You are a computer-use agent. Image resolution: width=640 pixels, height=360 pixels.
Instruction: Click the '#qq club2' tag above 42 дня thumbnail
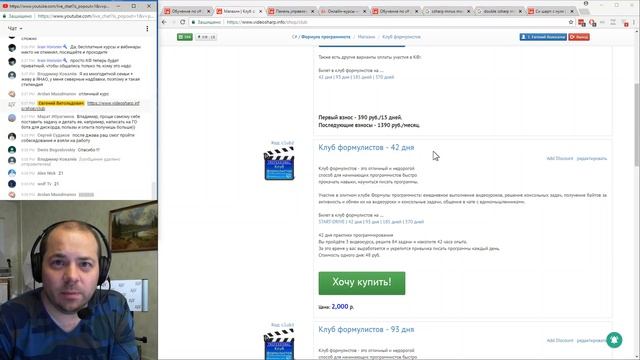click(282, 143)
